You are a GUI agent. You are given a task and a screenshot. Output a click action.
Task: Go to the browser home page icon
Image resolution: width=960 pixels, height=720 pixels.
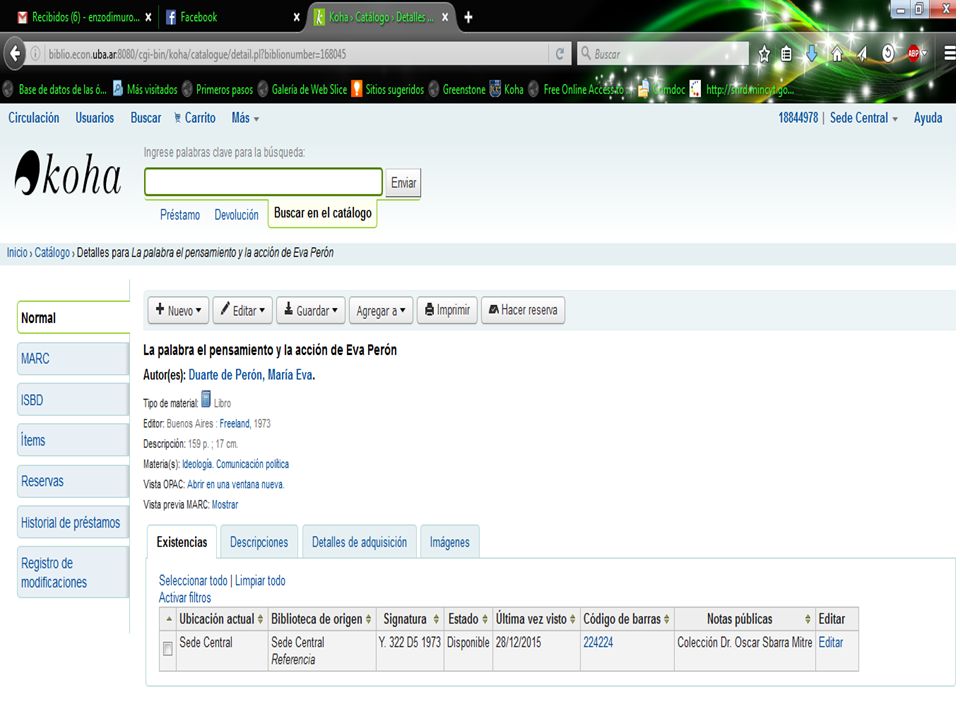(837, 54)
